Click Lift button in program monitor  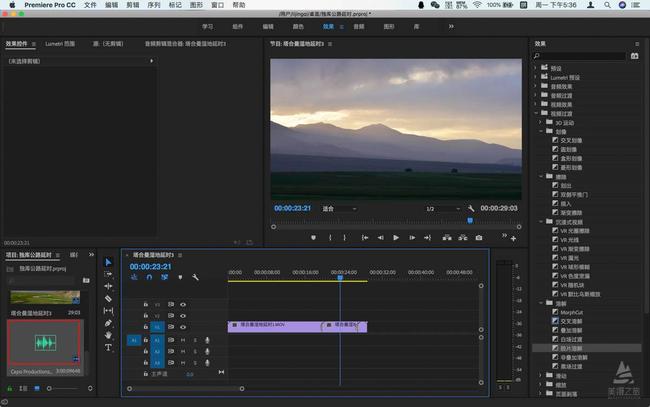tap(447, 237)
